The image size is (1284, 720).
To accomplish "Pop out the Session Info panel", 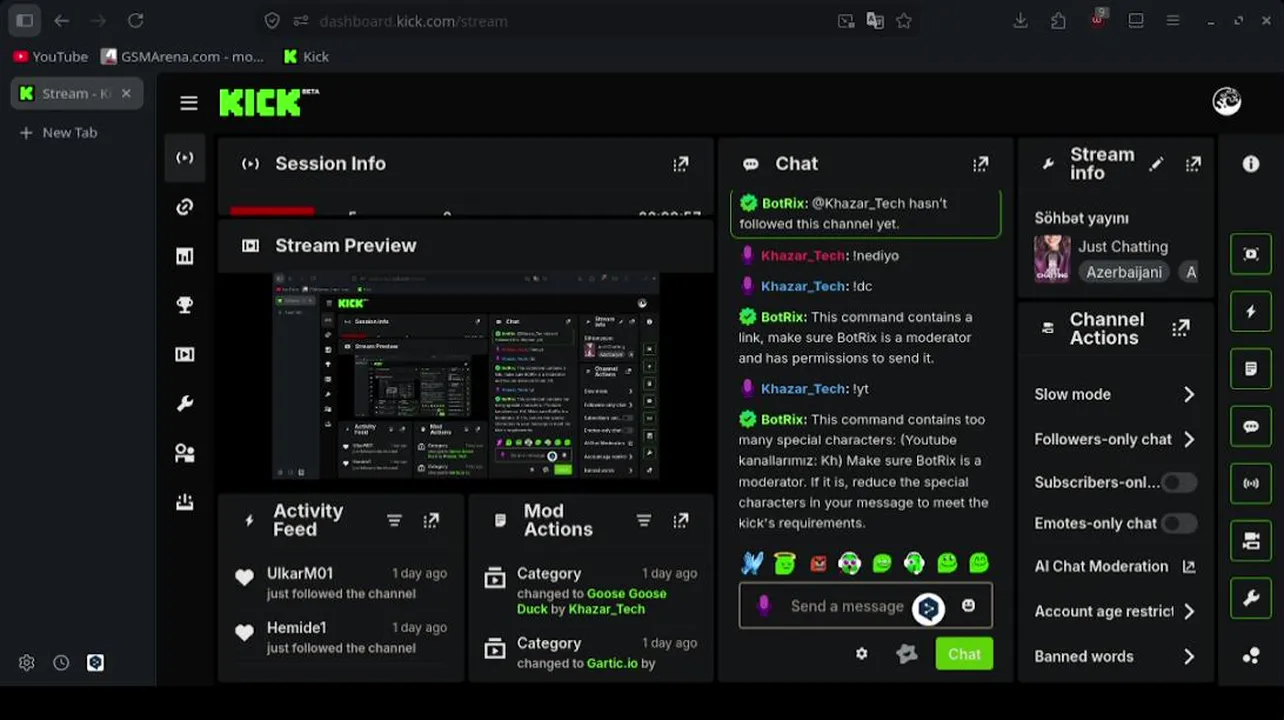I will [x=681, y=164].
